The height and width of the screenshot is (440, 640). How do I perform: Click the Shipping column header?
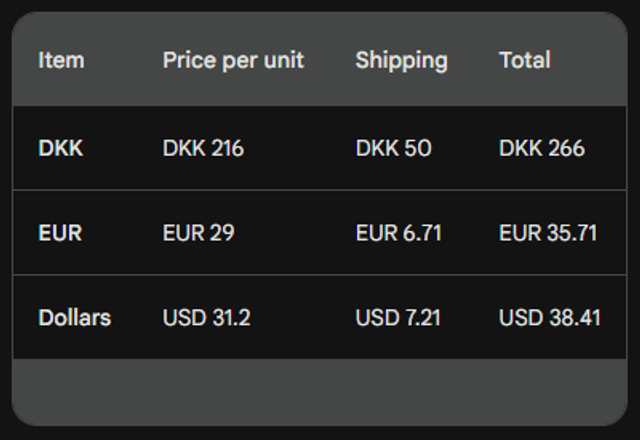[x=401, y=60]
